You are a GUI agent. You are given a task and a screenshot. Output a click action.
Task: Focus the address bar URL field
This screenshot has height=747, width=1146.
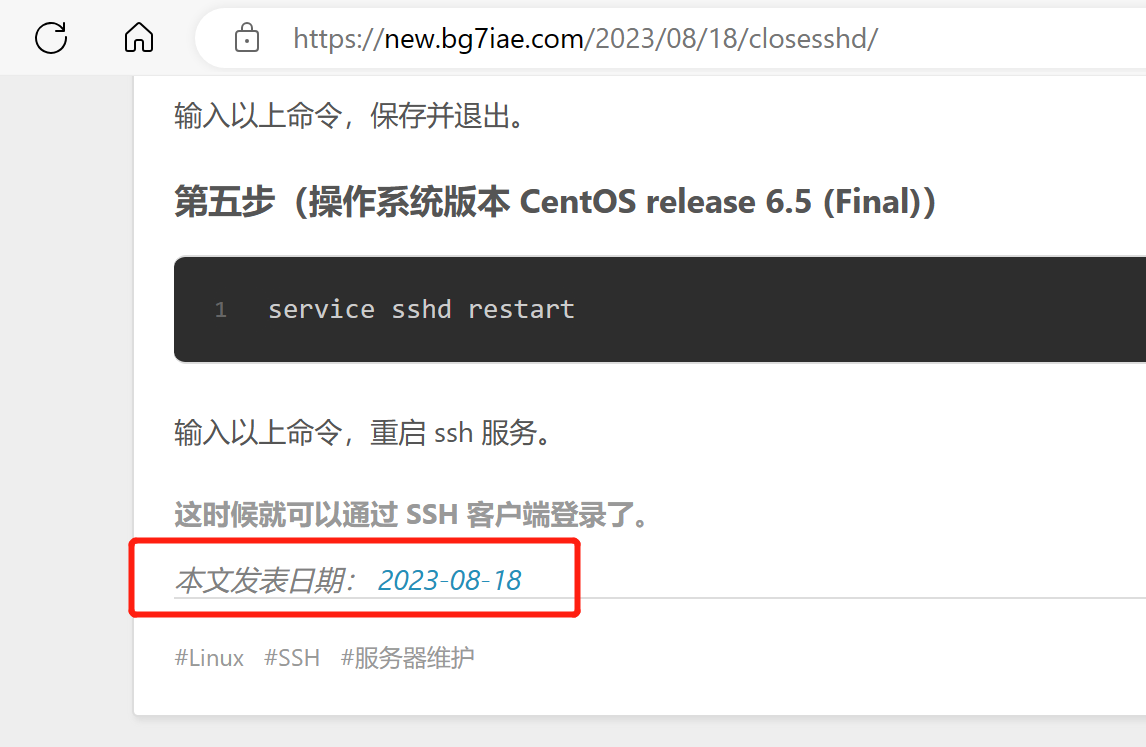pyautogui.click(x=670, y=38)
